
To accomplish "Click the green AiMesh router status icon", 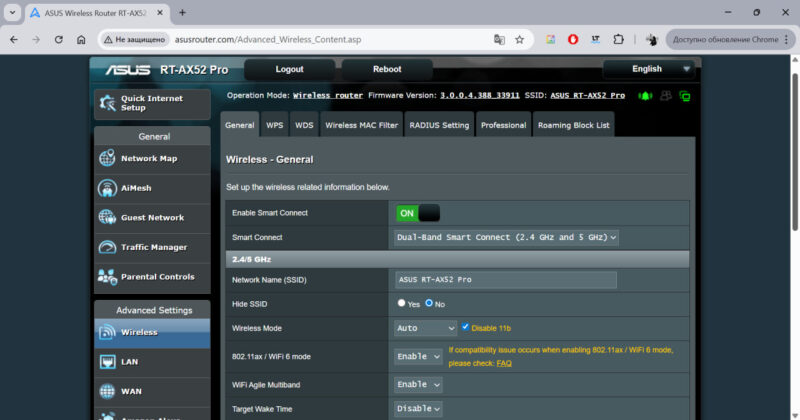I will (x=645, y=96).
